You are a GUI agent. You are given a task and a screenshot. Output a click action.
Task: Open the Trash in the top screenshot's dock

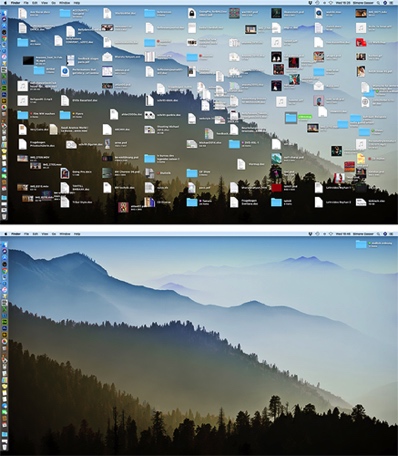pyautogui.click(x=4, y=217)
